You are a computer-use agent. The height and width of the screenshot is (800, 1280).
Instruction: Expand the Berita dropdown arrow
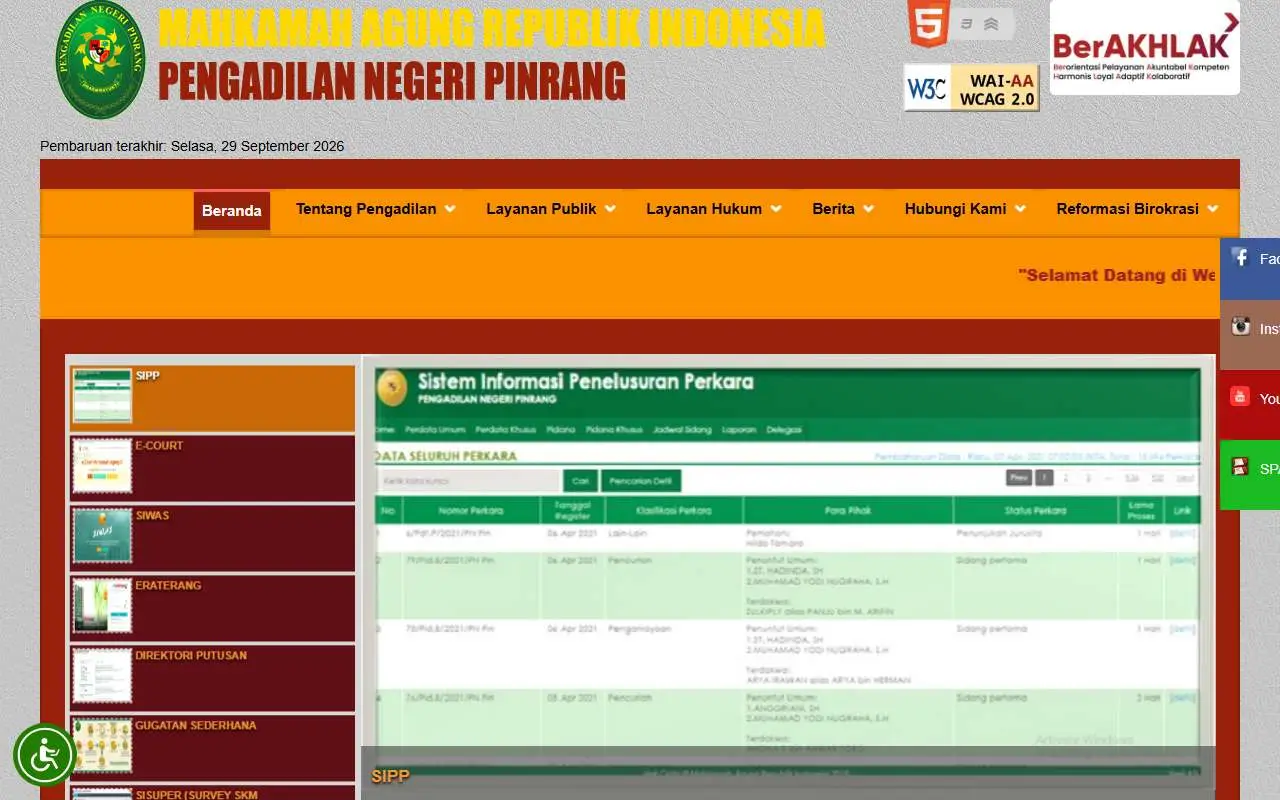(868, 209)
